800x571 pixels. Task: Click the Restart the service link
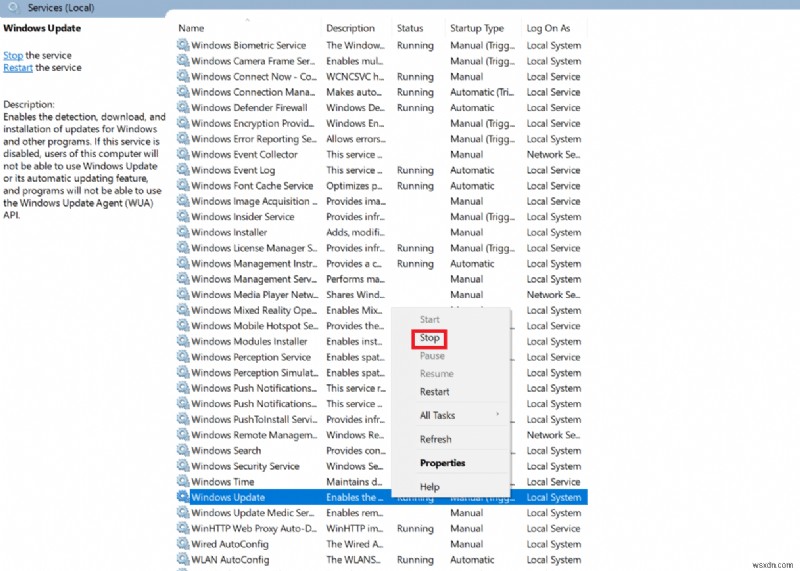click(18, 67)
